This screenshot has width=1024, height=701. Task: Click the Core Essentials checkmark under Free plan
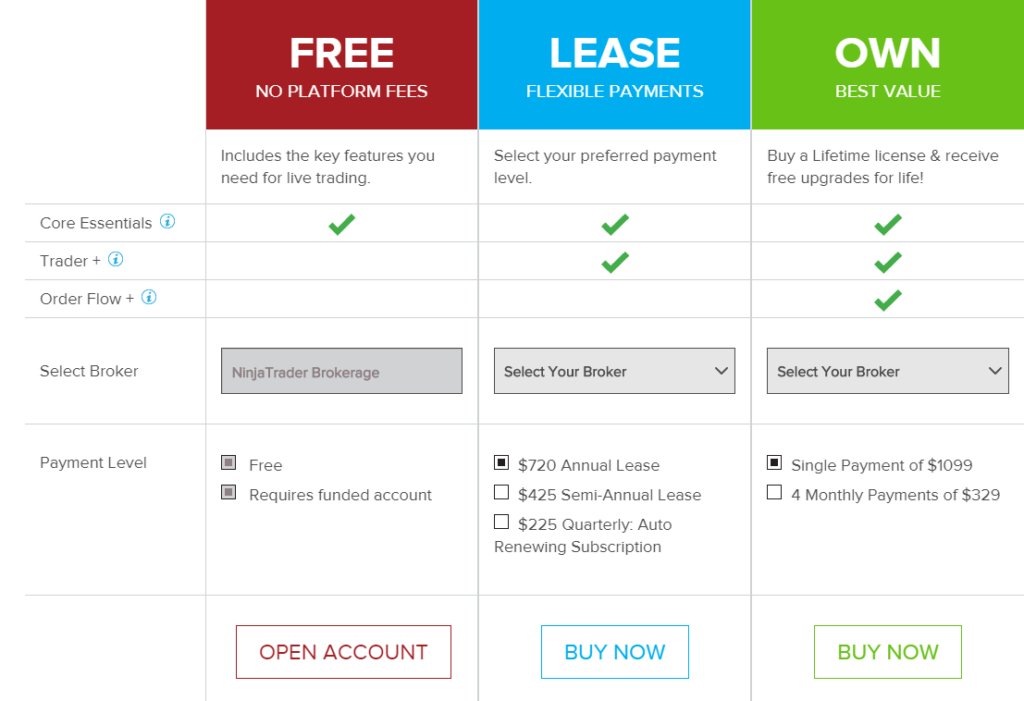coord(341,224)
